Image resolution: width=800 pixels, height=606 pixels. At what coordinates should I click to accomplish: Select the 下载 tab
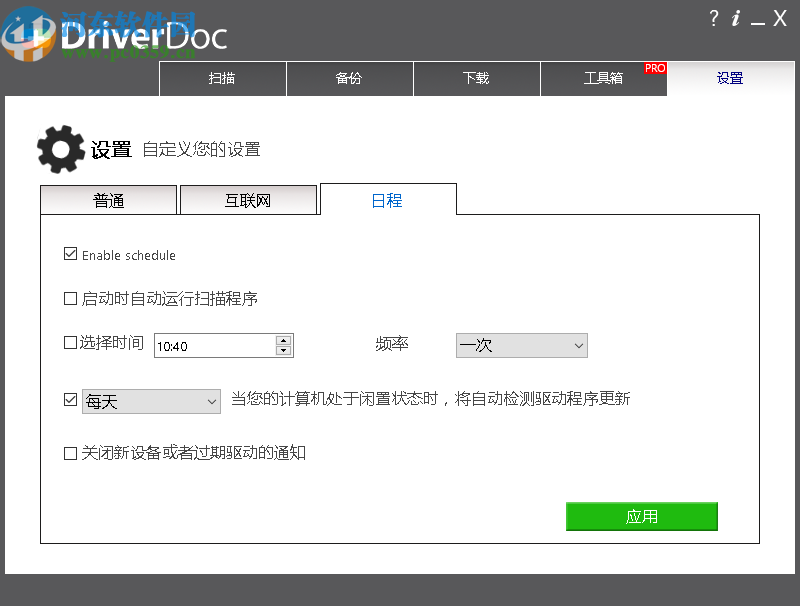(477, 79)
